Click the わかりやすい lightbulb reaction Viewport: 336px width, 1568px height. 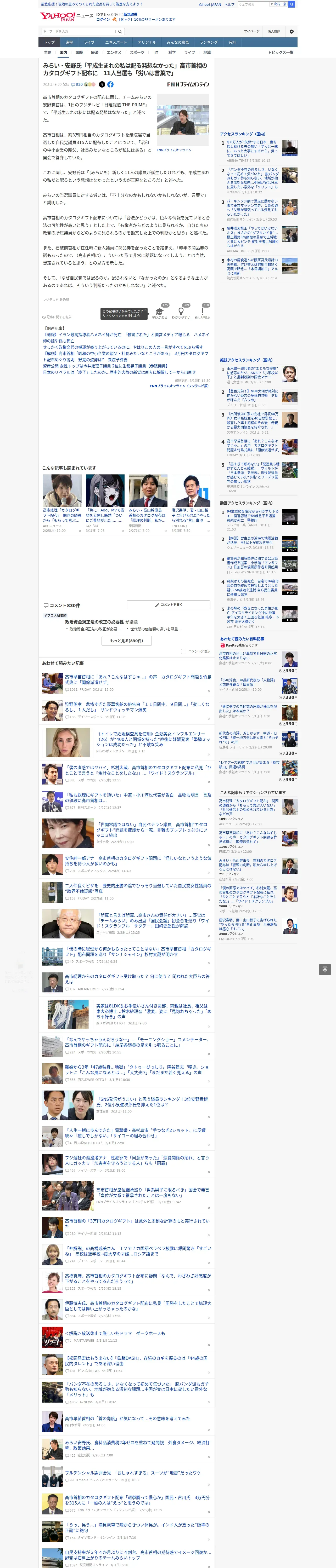[x=181, y=313]
